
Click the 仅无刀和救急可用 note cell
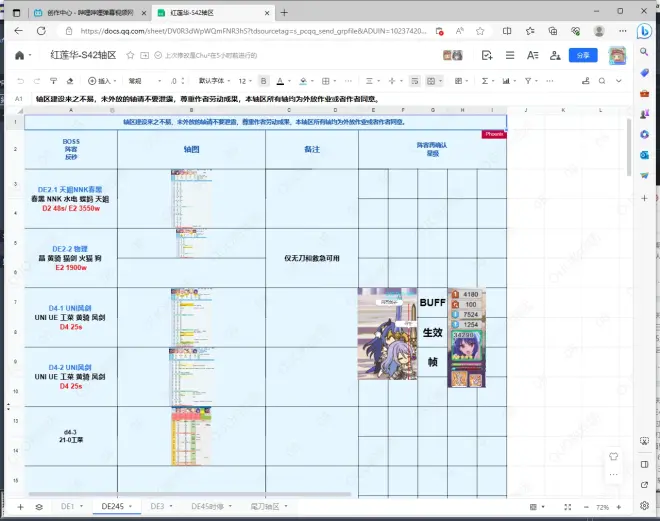coord(312,257)
